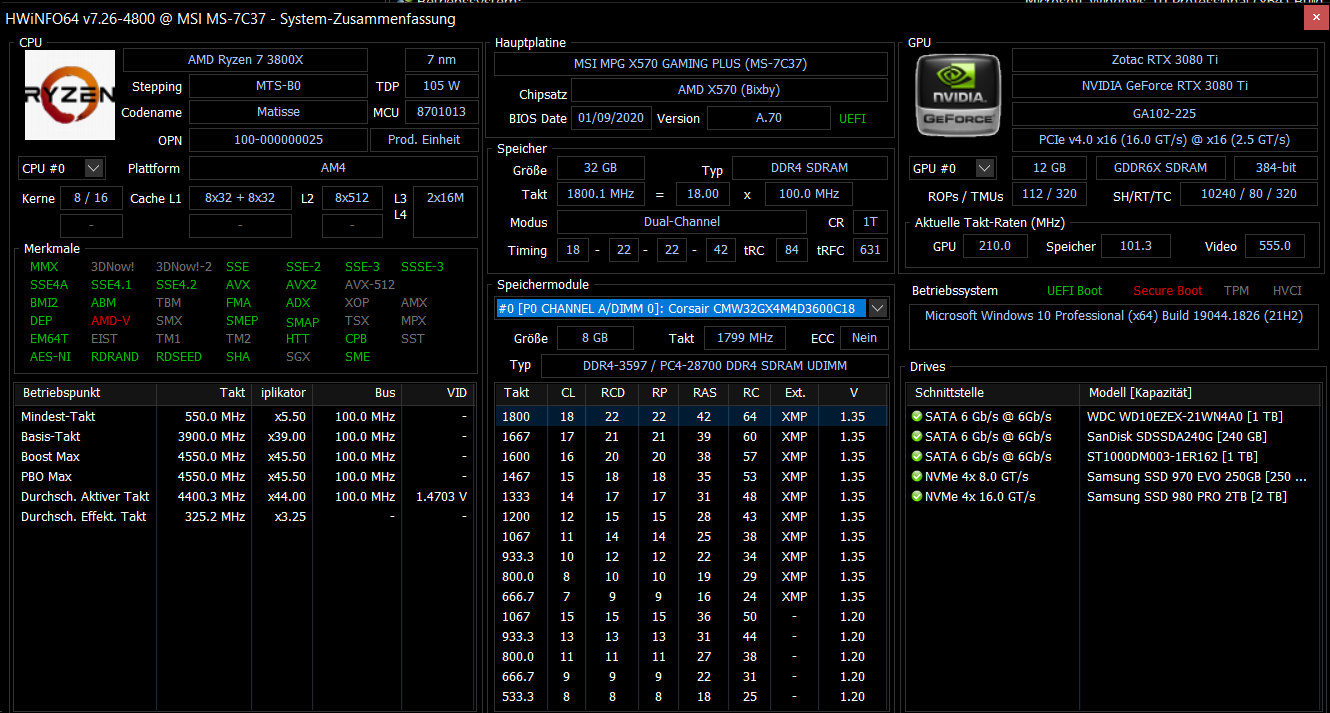The image size is (1330, 713).
Task: Click the PCIe v4.0 x16 link field
Action: pos(1165,140)
